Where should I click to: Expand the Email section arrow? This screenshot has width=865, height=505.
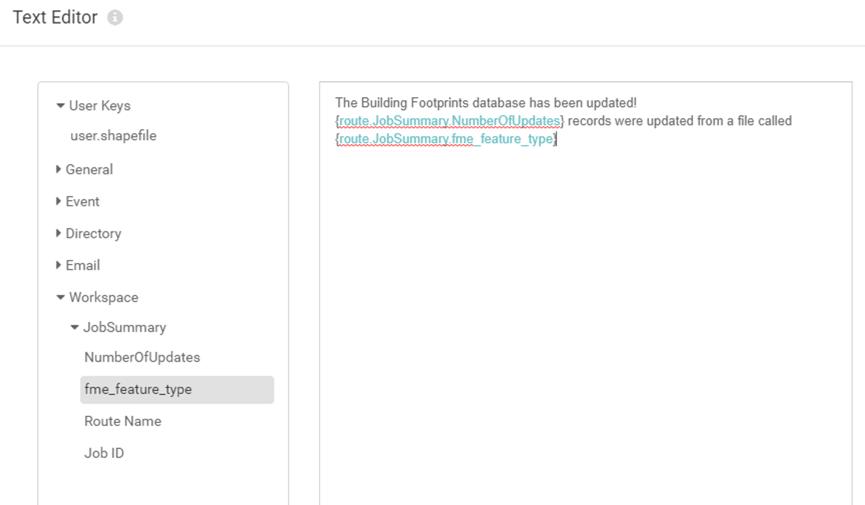click(x=58, y=265)
